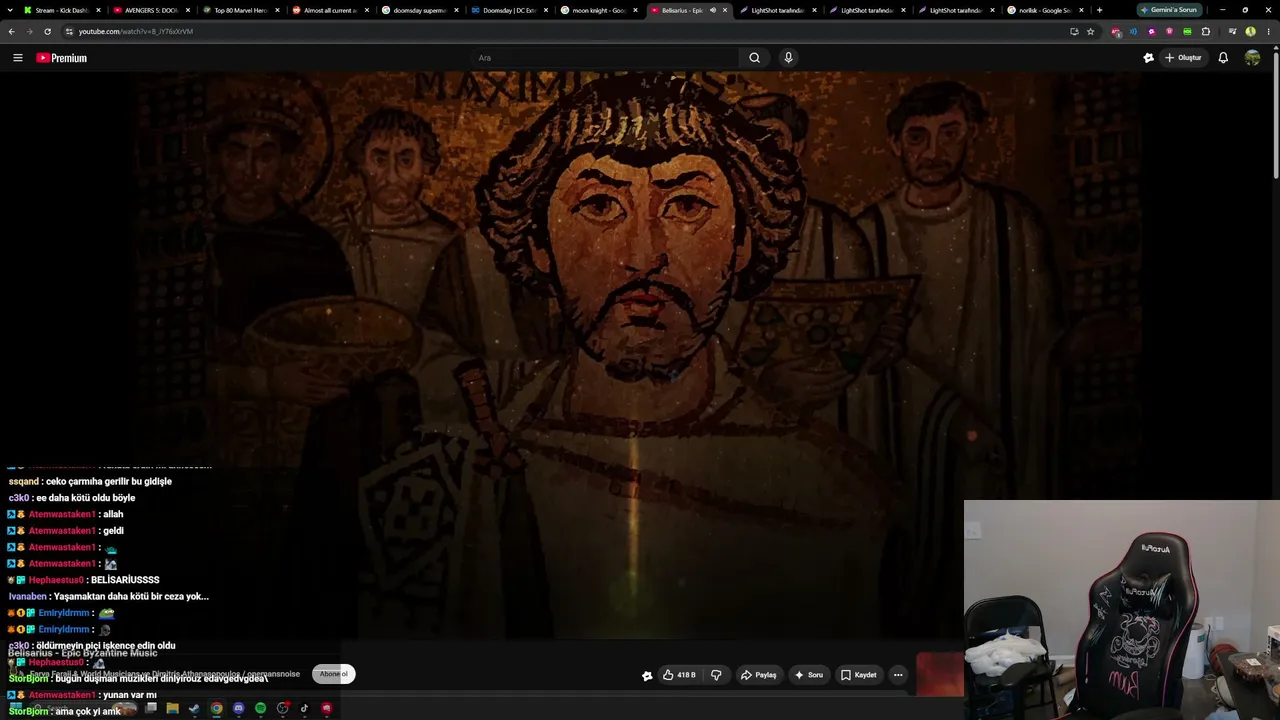This screenshot has height=720, width=1280.
Task: Start voice search with the microphone icon
Action: click(788, 58)
